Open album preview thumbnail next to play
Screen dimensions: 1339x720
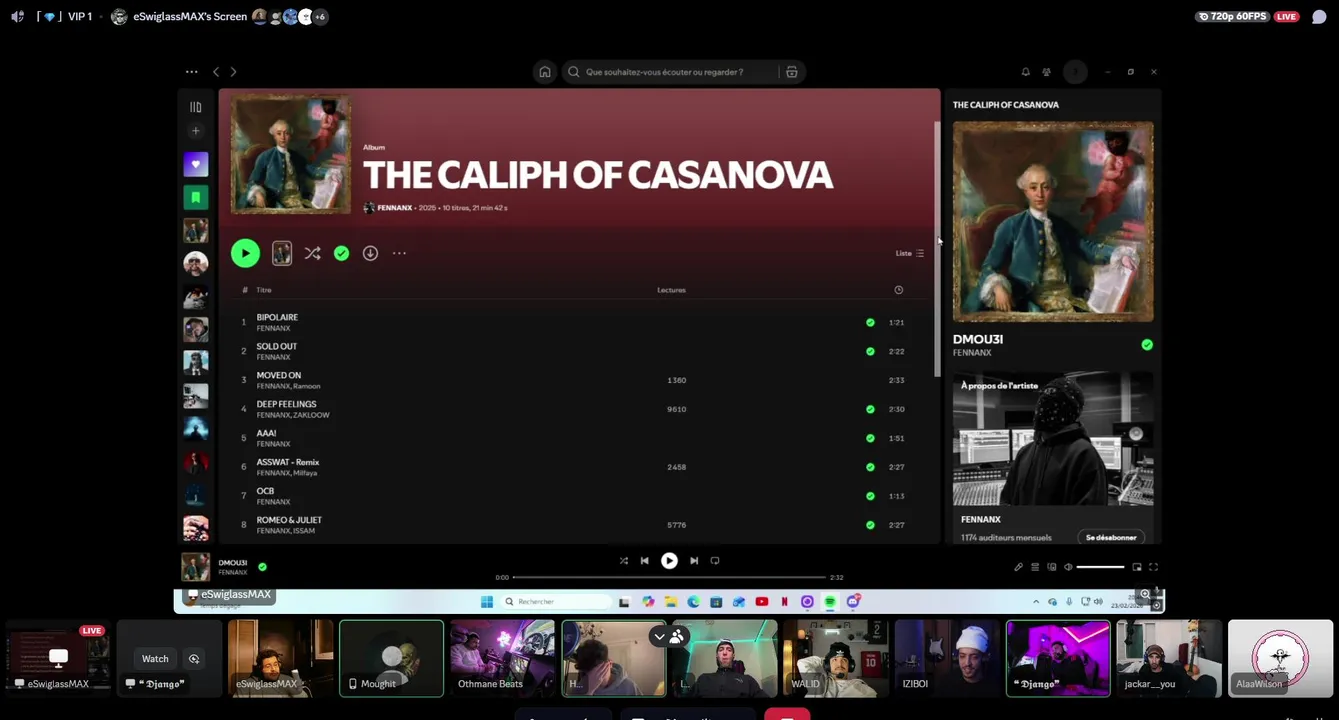282,253
